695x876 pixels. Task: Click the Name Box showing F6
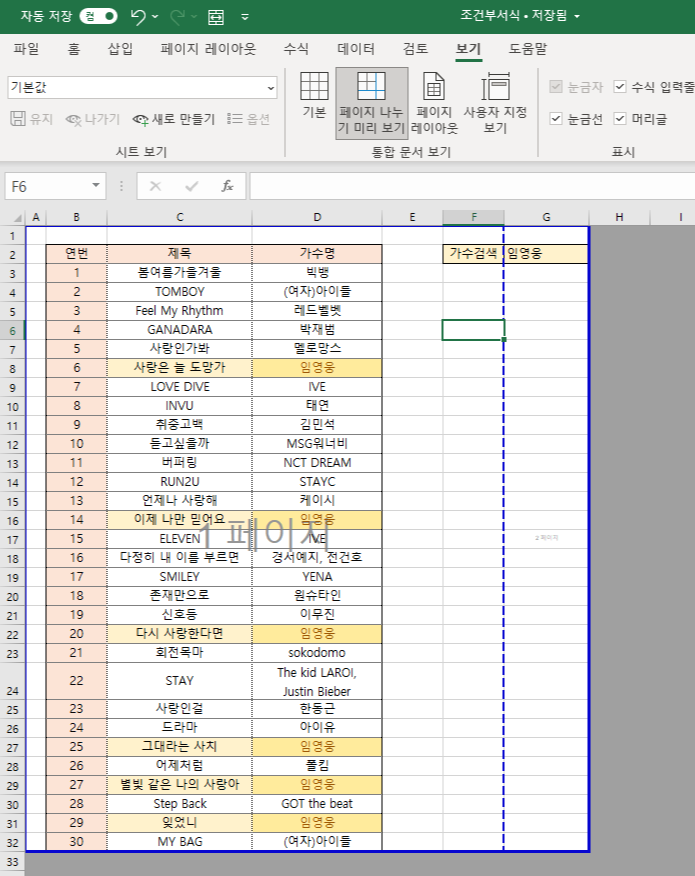(47, 186)
